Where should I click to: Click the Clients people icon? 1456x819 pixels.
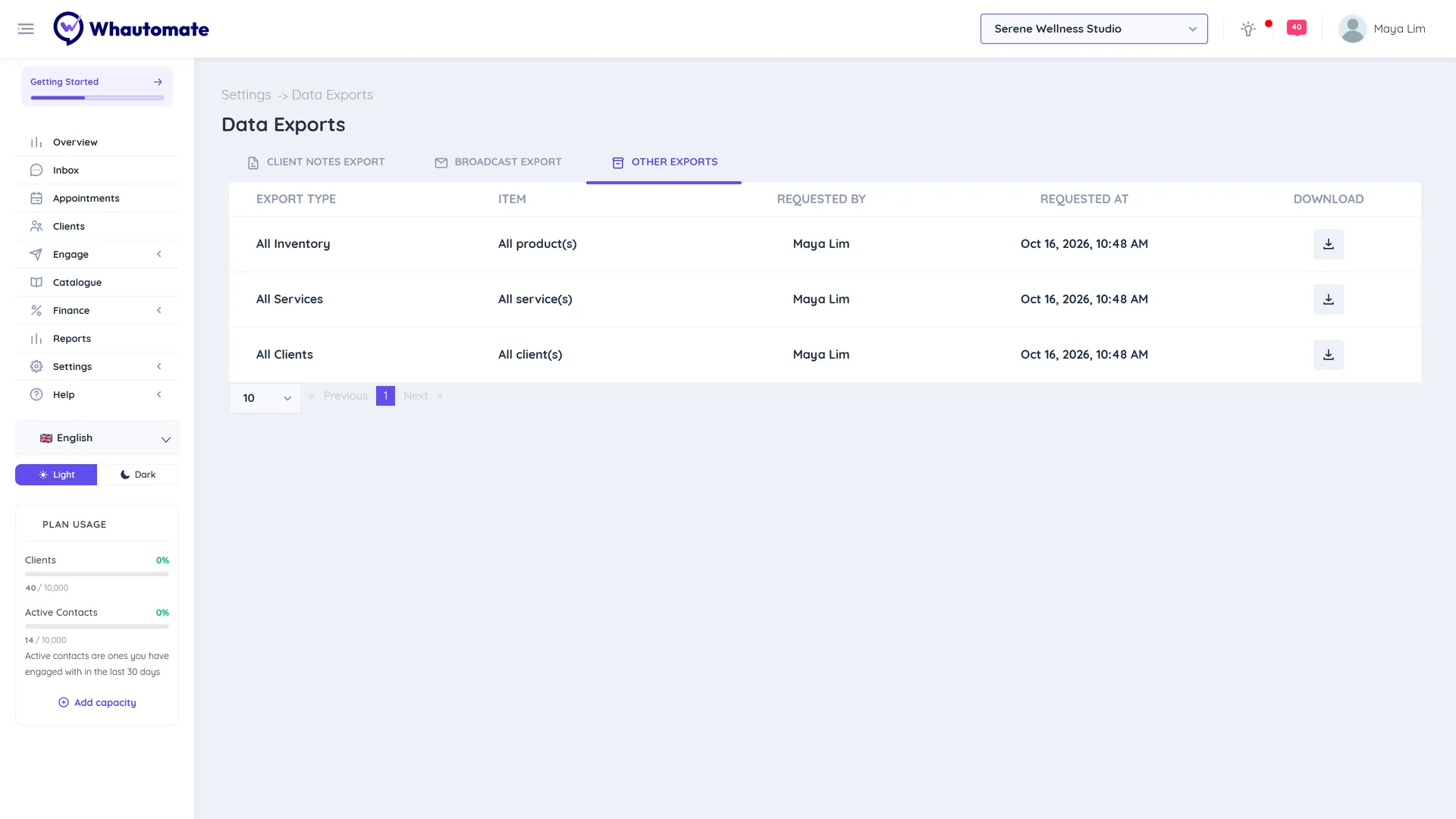[x=36, y=227]
